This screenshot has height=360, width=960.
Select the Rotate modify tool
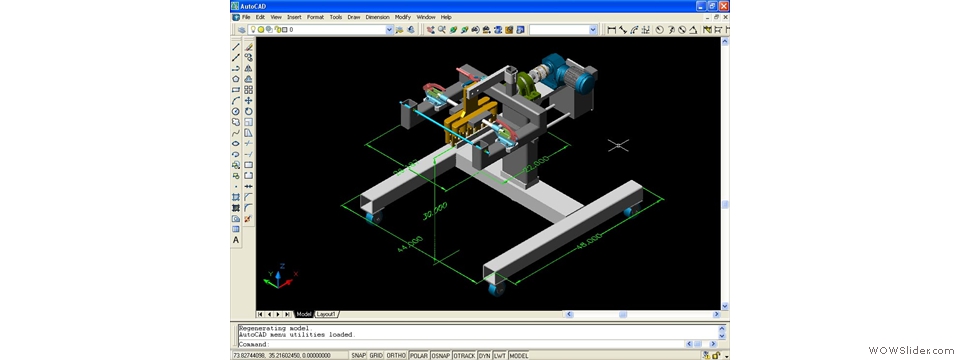pos(249,111)
